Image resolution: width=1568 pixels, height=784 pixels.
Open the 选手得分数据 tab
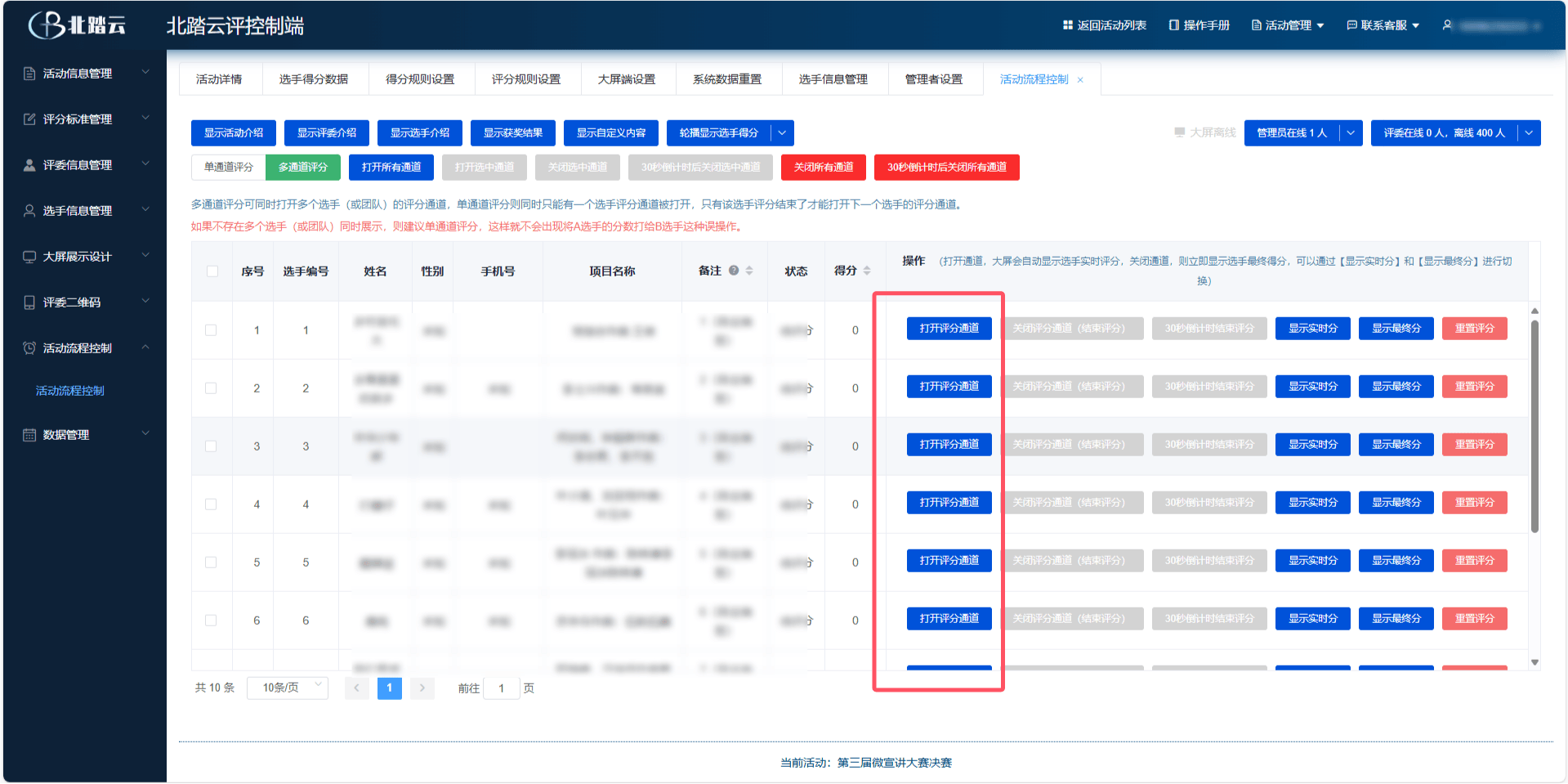(314, 79)
